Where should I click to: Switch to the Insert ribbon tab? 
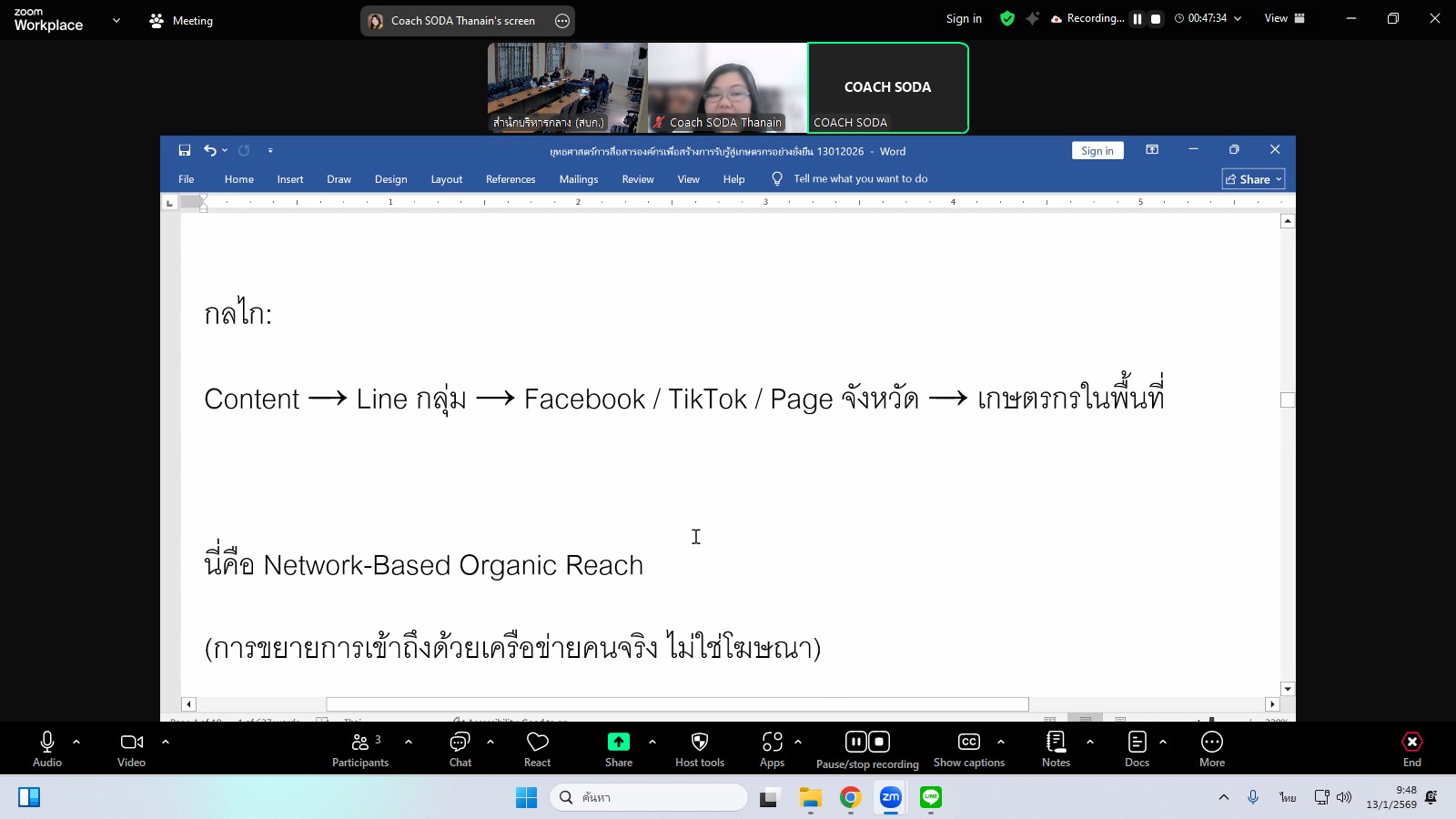[289, 179]
